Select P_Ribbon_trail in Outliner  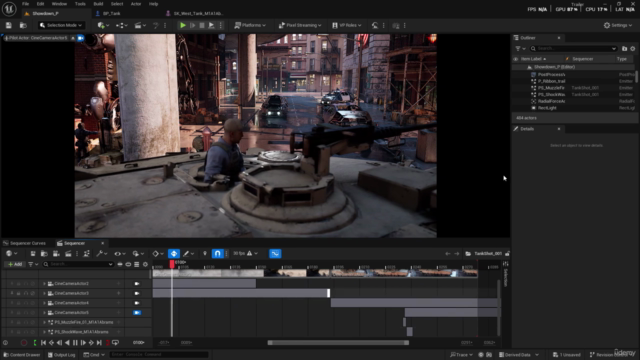574,81
